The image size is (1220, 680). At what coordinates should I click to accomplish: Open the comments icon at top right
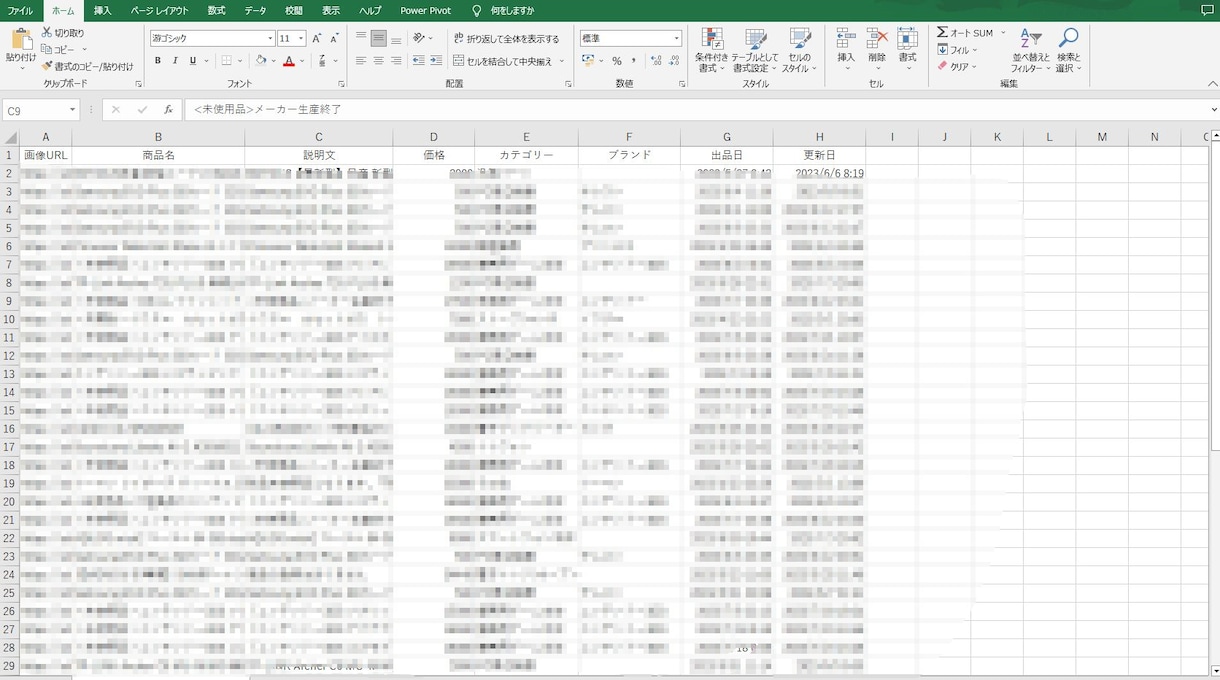coord(1207,10)
